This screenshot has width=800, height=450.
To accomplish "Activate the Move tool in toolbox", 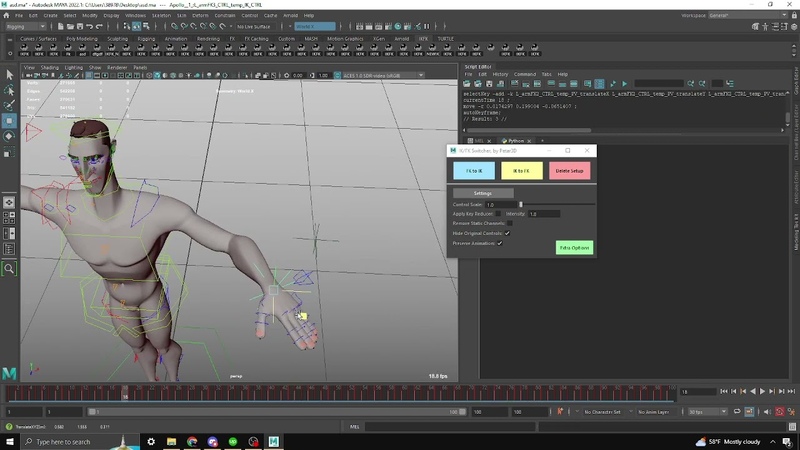I will (9, 121).
